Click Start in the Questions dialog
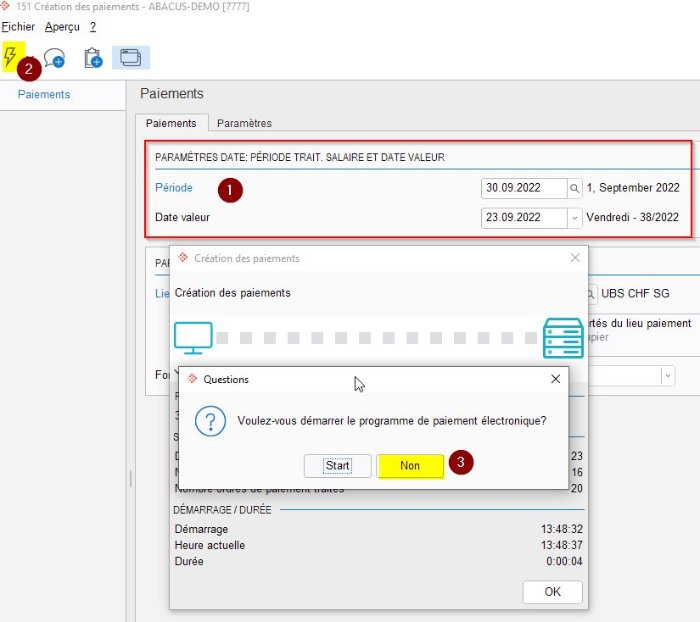This screenshot has width=700, height=622. click(338, 466)
